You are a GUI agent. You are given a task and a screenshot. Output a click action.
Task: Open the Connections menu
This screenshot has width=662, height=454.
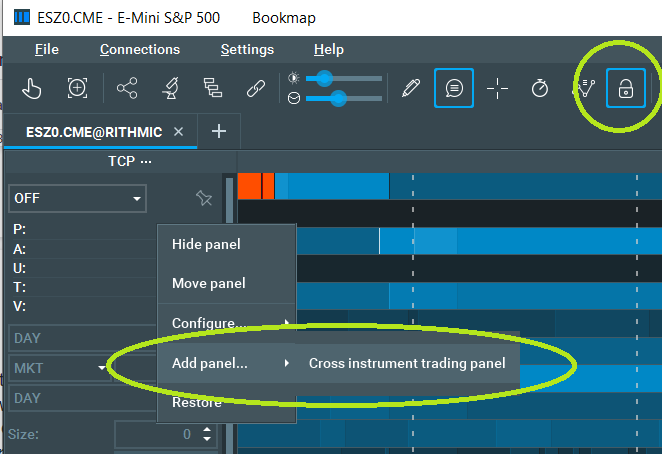tap(140, 49)
